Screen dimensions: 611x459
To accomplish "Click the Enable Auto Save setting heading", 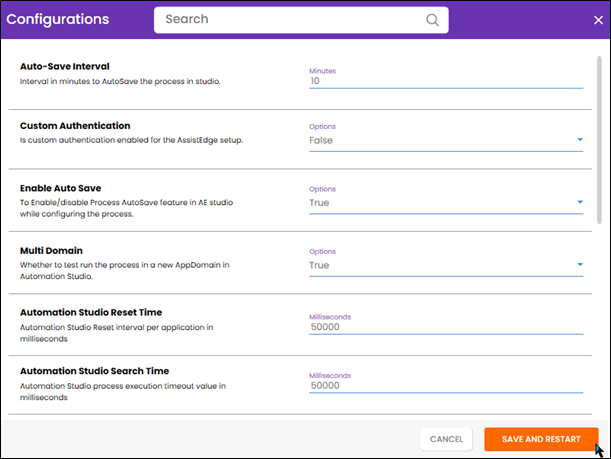I will 61,188.
